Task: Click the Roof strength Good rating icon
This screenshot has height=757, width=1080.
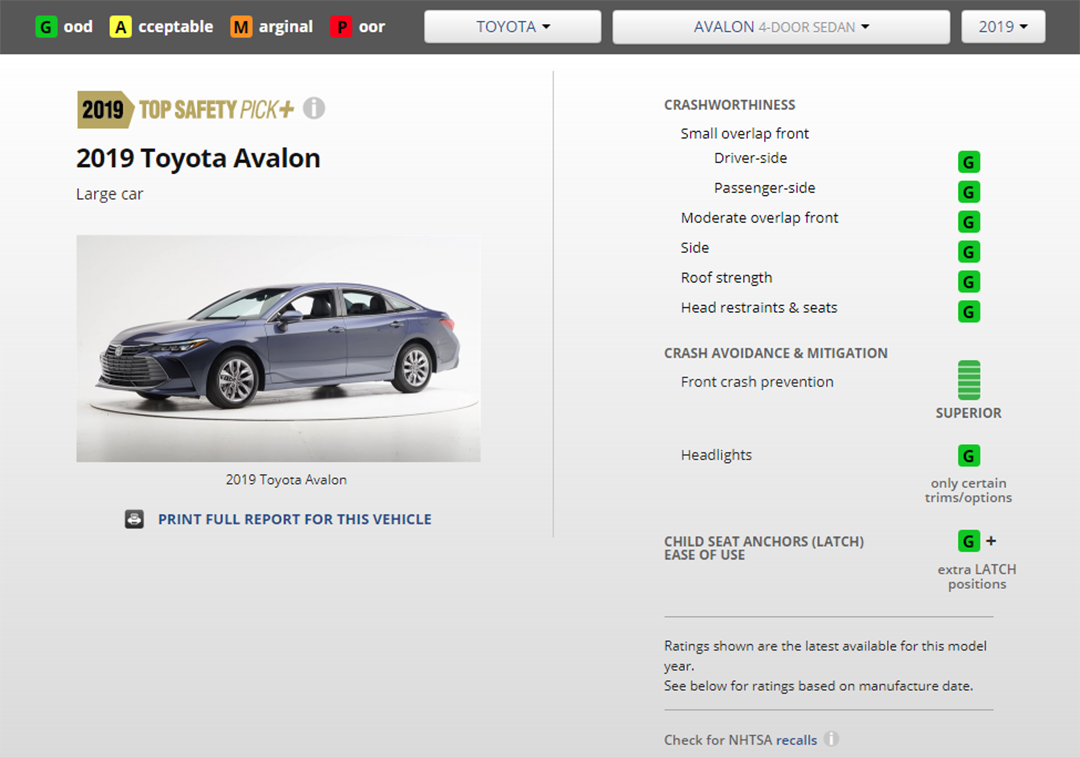Action: click(x=968, y=282)
